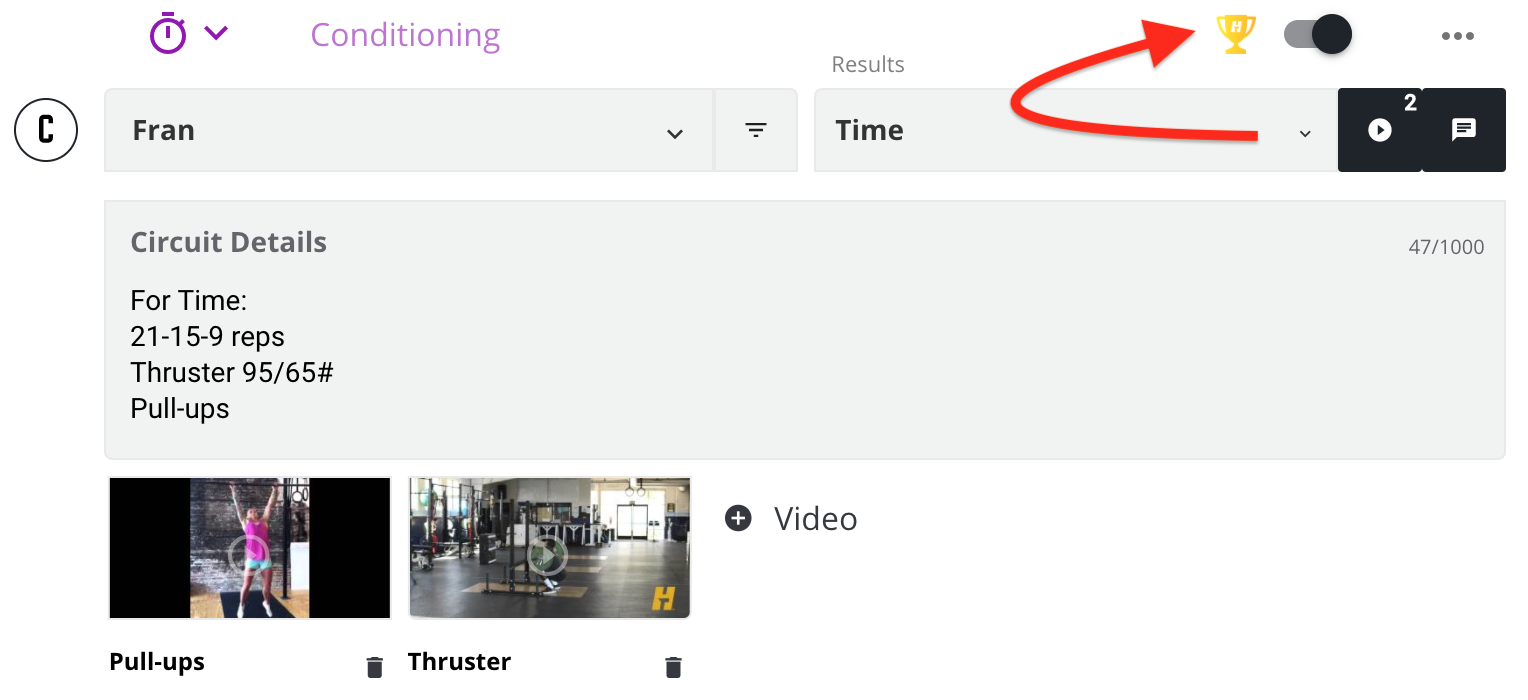
Task: Click the purple stopwatch timer icon
Action: (x=168, y=34)
